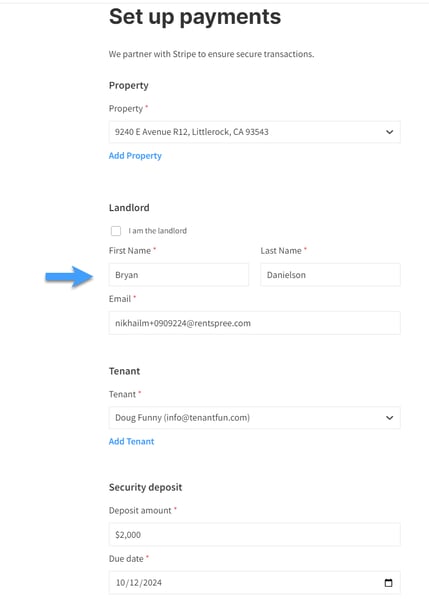Follow the Add Property link
The image size is (429, 599).
coord(135,155)
